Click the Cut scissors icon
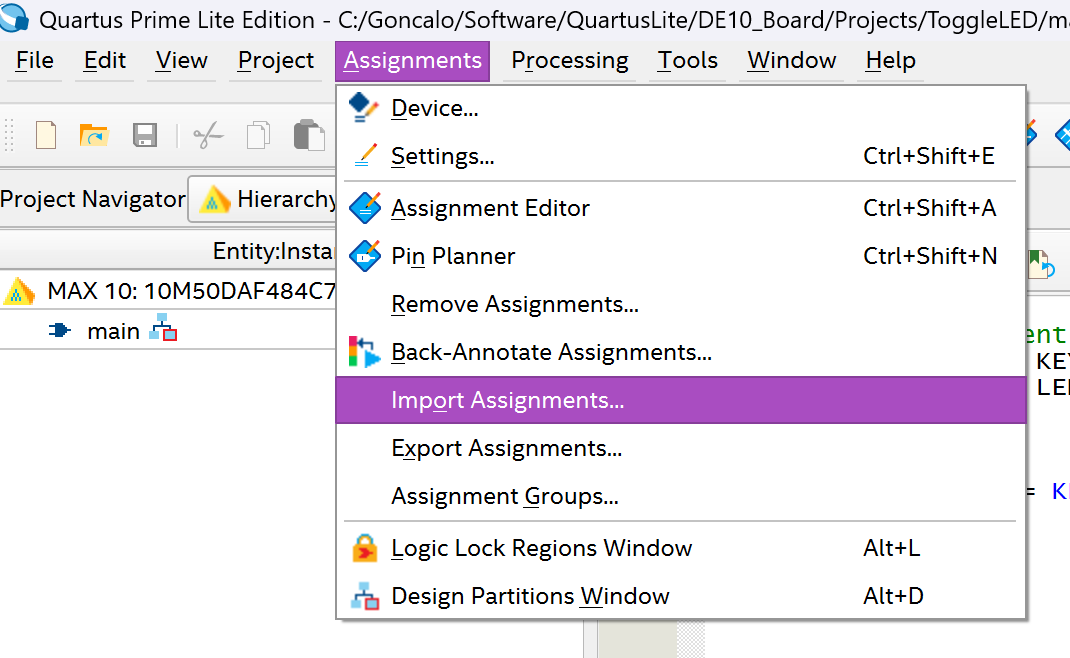This screenshot has height=658, width=1070. pyautogui.click(x=208, y=135)
